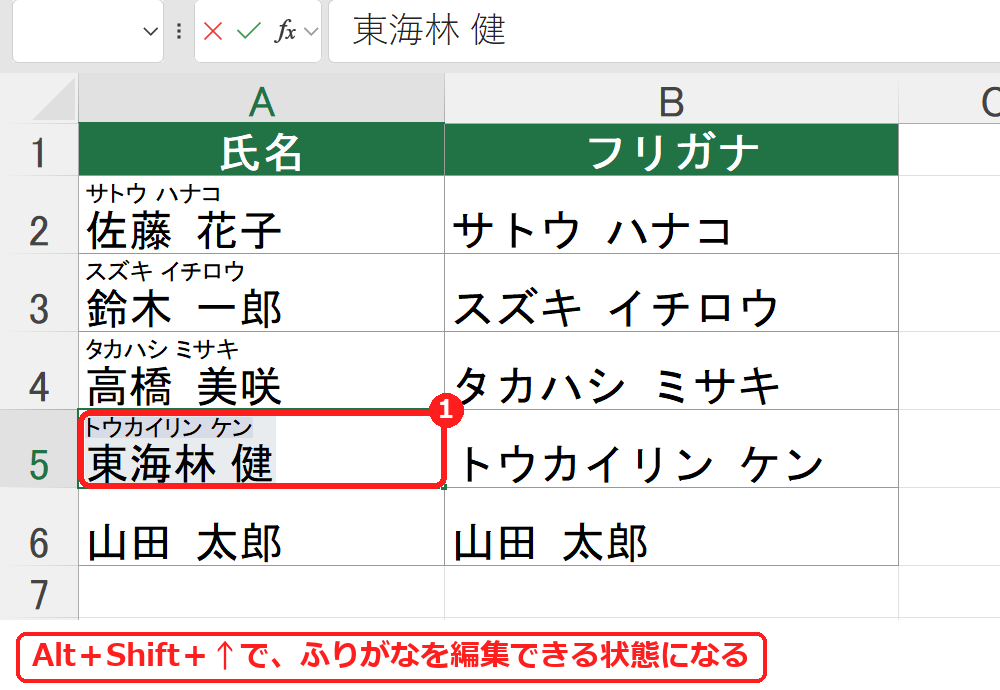Confirm entry with the green checkmark
This screenshot has width=1000, height=690.
[249, 31]
